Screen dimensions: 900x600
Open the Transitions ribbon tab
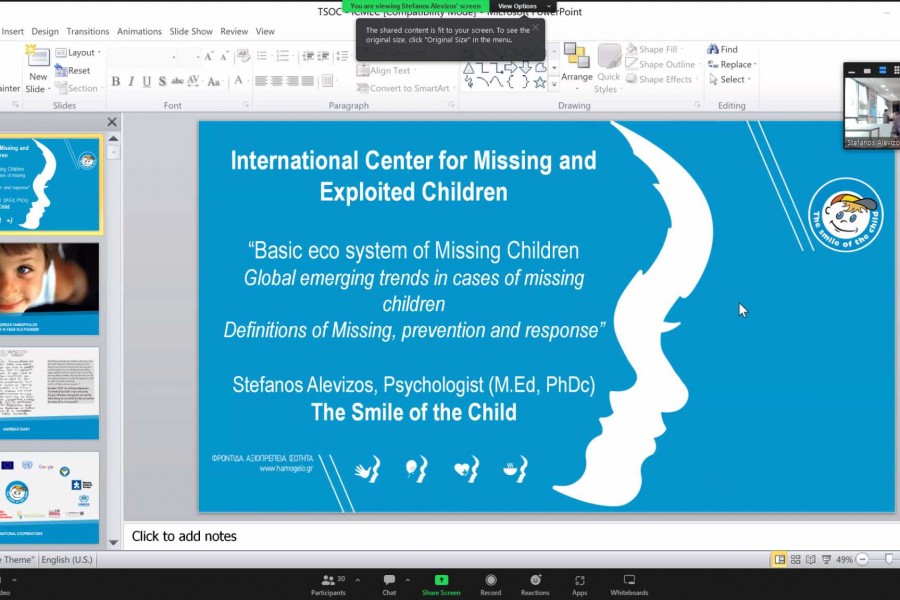[88, 32]
